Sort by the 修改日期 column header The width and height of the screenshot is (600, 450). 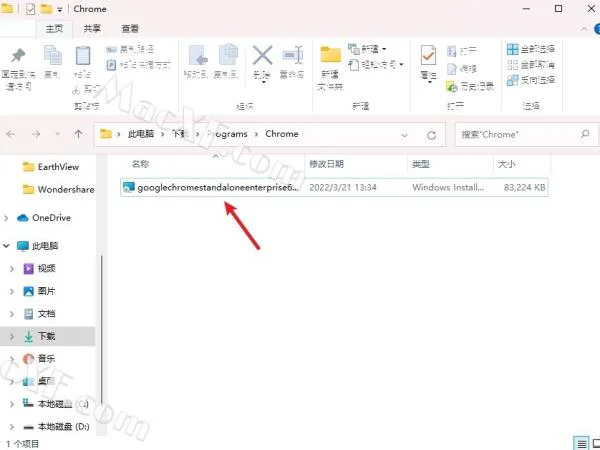click(x=326, y=164)
